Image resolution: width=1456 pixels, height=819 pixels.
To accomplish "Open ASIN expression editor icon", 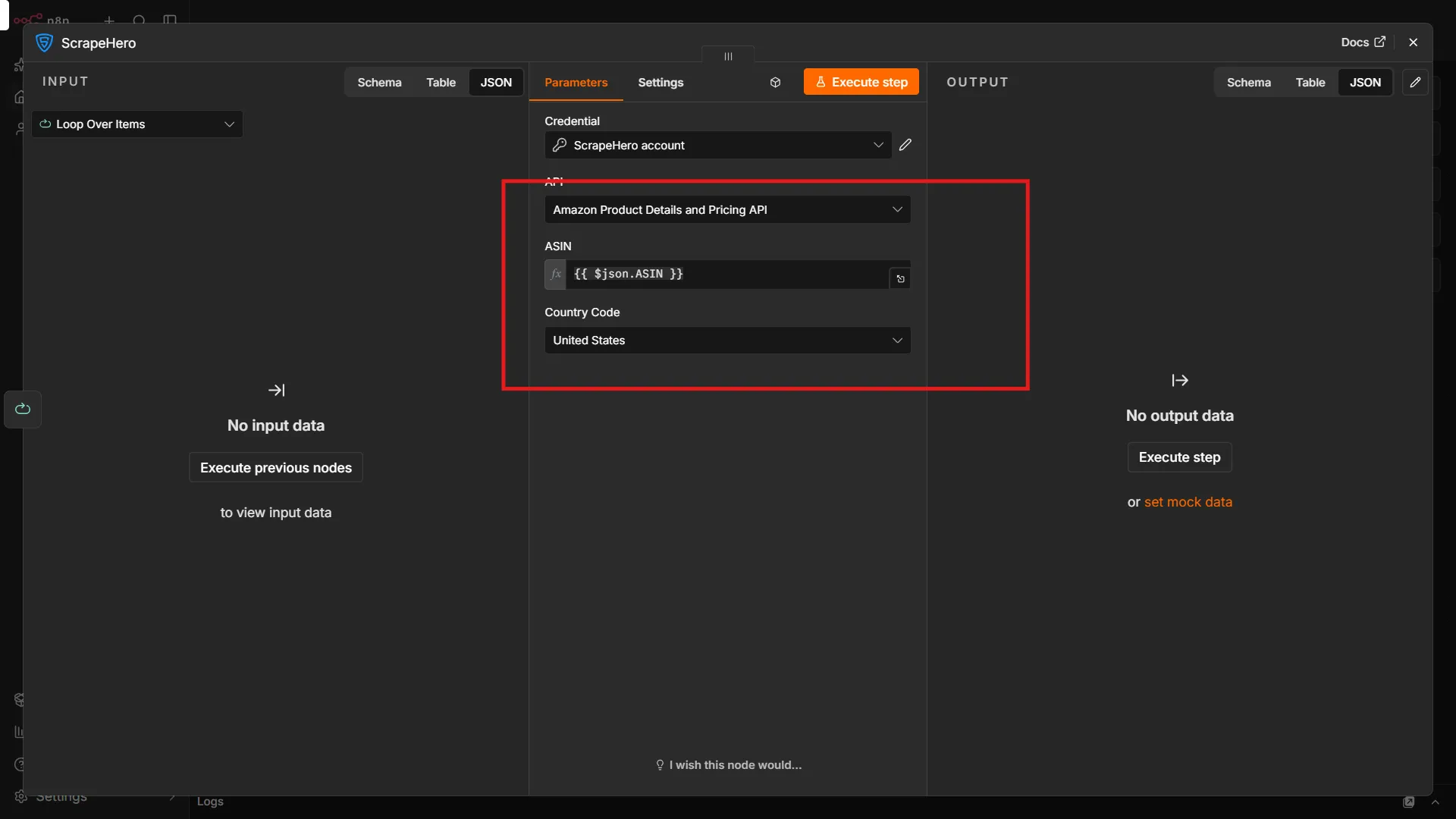I will click(x=900, y=278).
